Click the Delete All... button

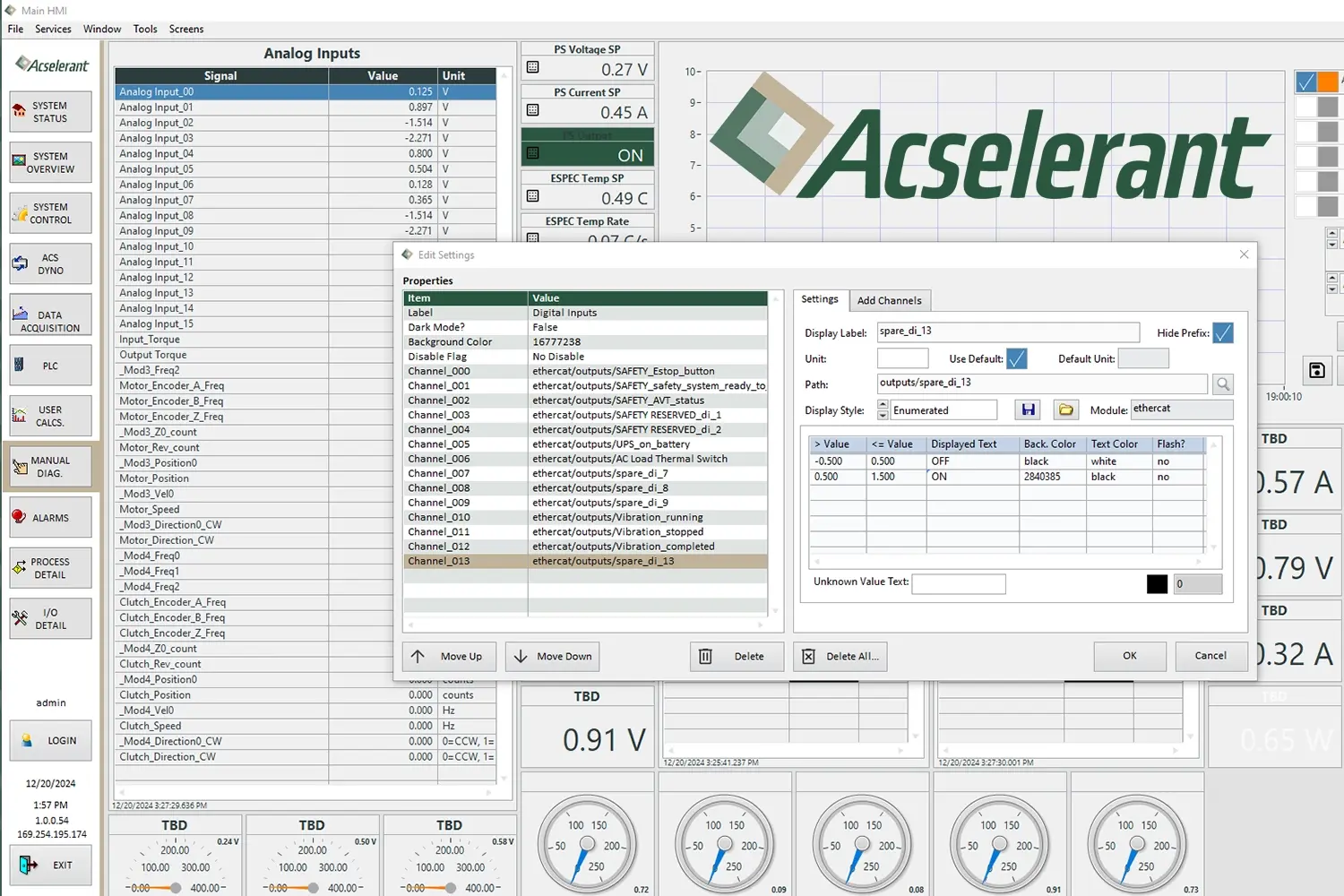point(840,657)
